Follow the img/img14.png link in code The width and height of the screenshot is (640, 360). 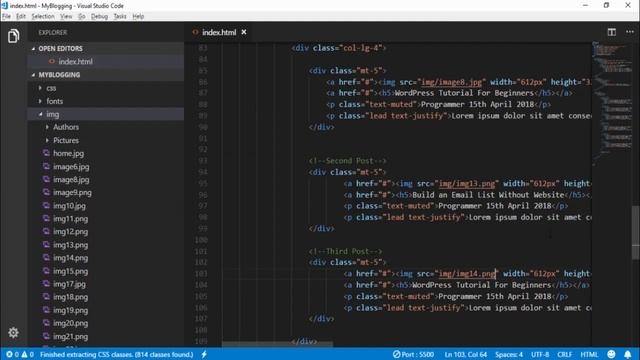[x=467, y=274]
